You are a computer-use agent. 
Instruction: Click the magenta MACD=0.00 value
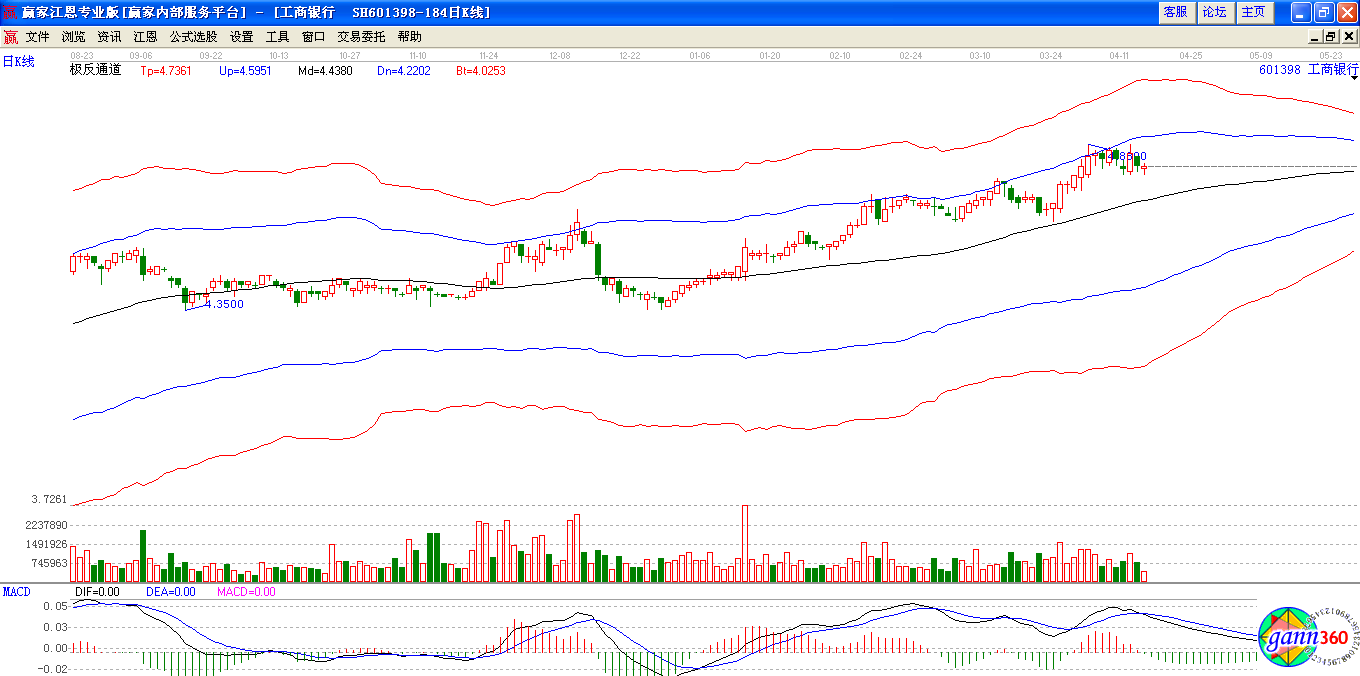[246, 592]
